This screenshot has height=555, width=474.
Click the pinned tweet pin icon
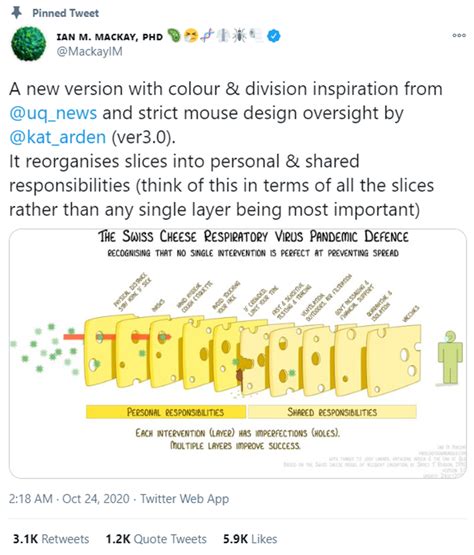pos(16,13)
